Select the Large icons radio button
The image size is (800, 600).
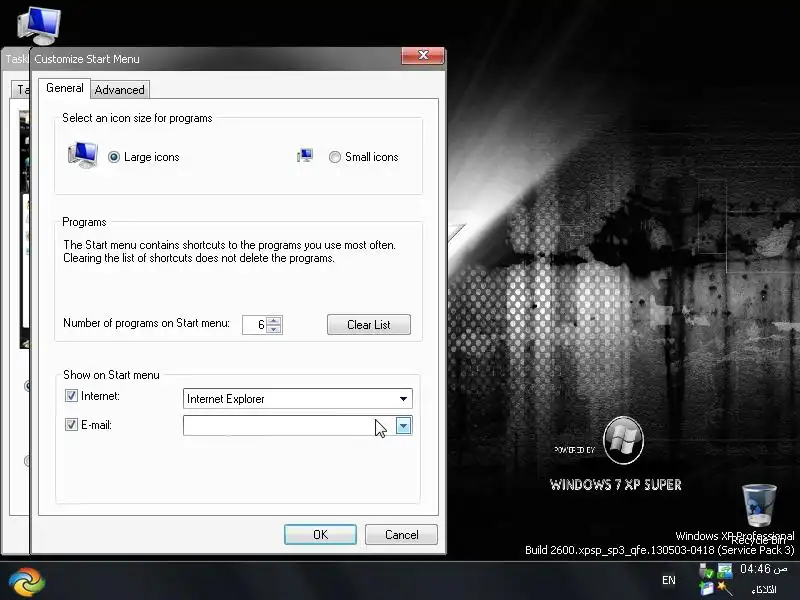[x=114, y=157]
